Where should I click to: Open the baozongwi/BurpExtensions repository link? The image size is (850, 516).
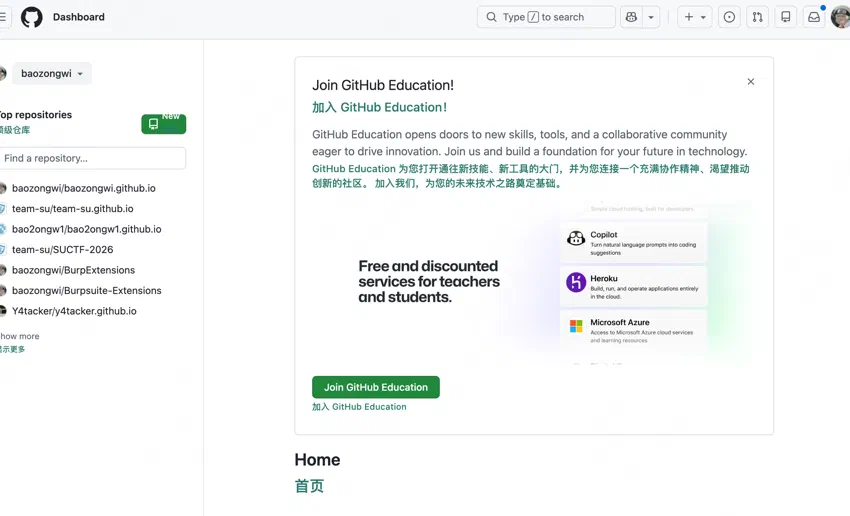73,270
